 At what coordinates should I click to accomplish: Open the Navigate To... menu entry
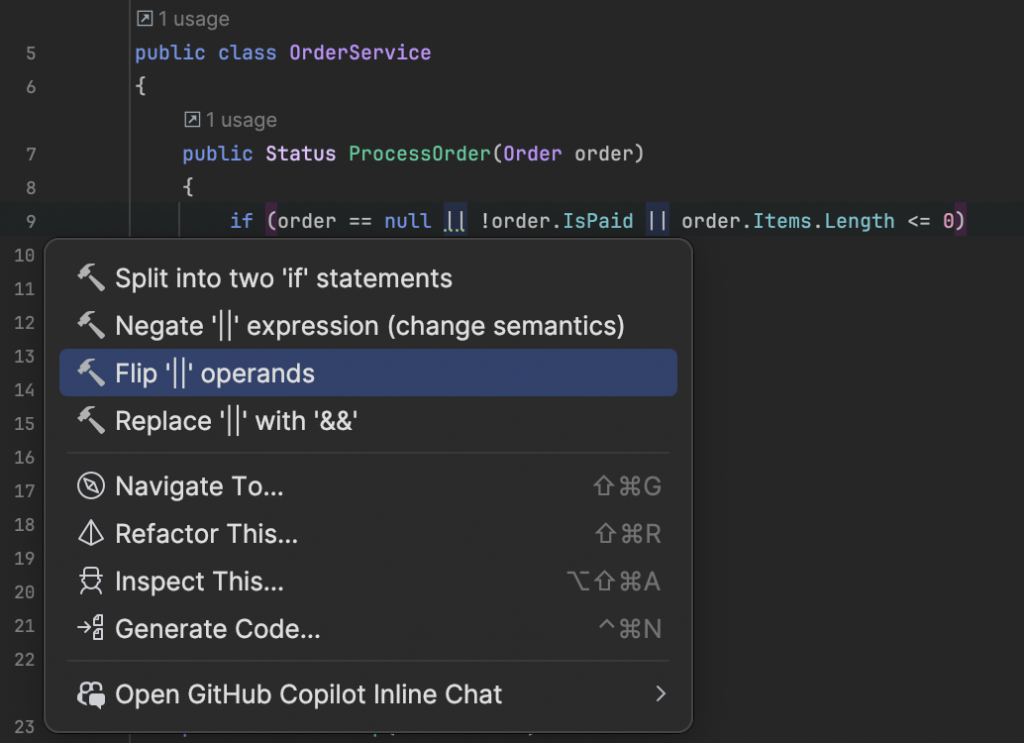[199, 487]
